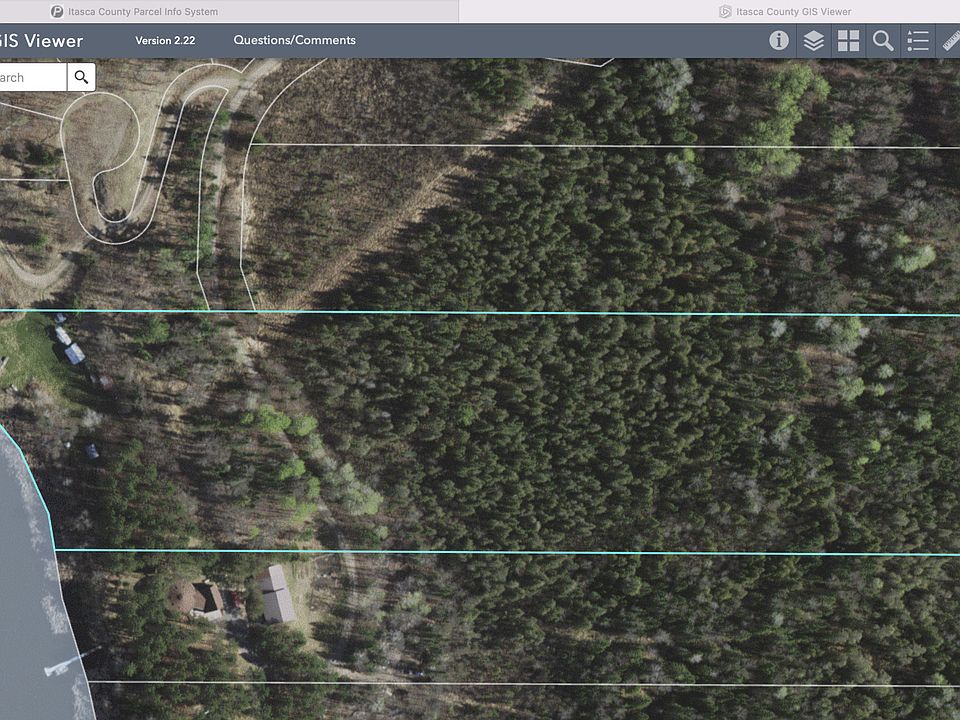Image resolution: width=960 pixels, height=720 pixels.
Task: Select the Measure ruler tool
Action: pyautogui.click(x=950, y=41)
